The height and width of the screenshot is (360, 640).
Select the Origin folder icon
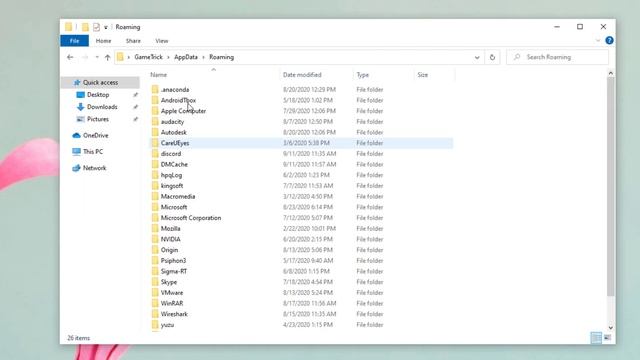coord(155,250)
